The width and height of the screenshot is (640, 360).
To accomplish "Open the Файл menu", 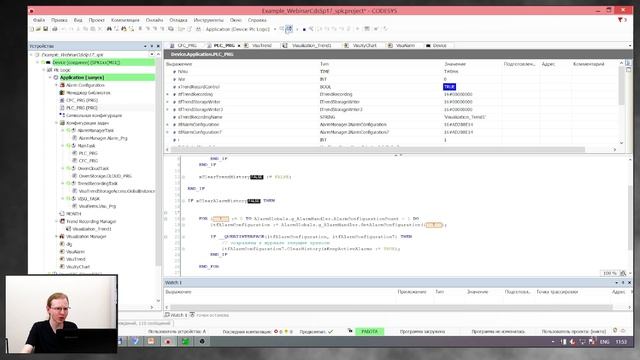I will tap(39, 20).
